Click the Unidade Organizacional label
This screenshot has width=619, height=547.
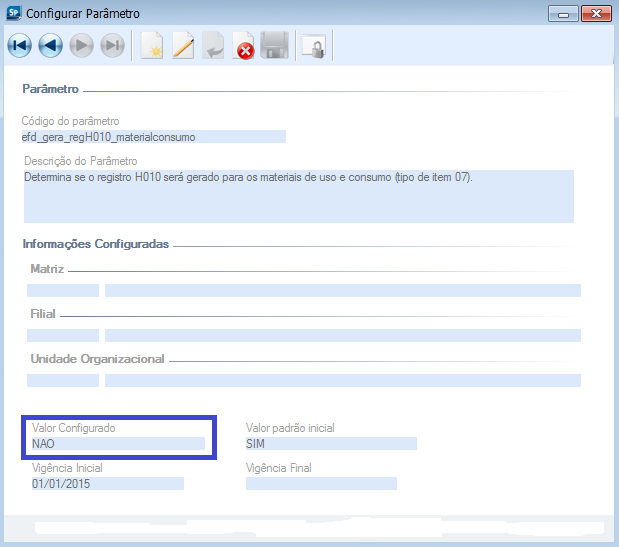(x=97, y=359)
